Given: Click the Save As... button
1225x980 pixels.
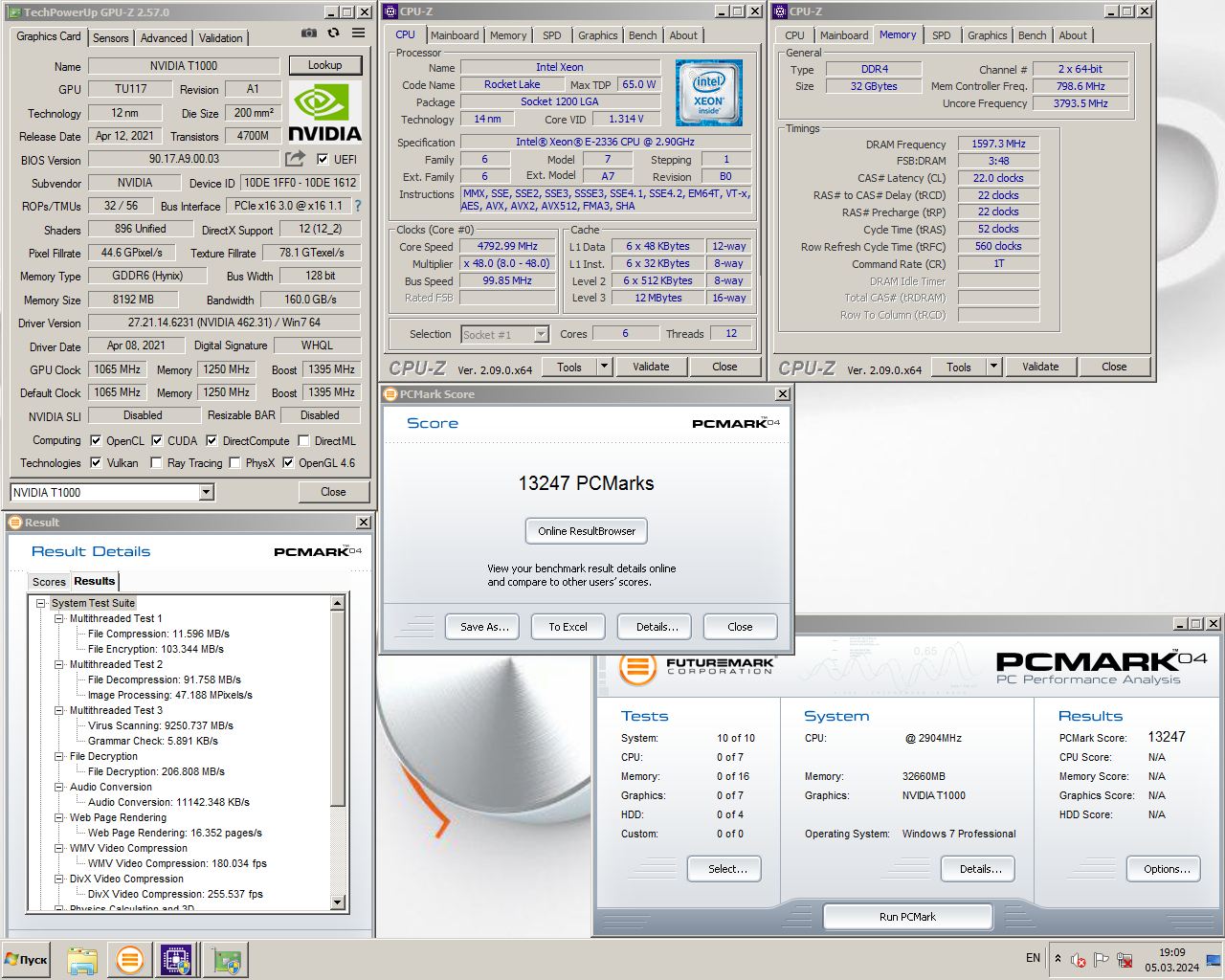Looking at the screenshot, I should point(483,627).
